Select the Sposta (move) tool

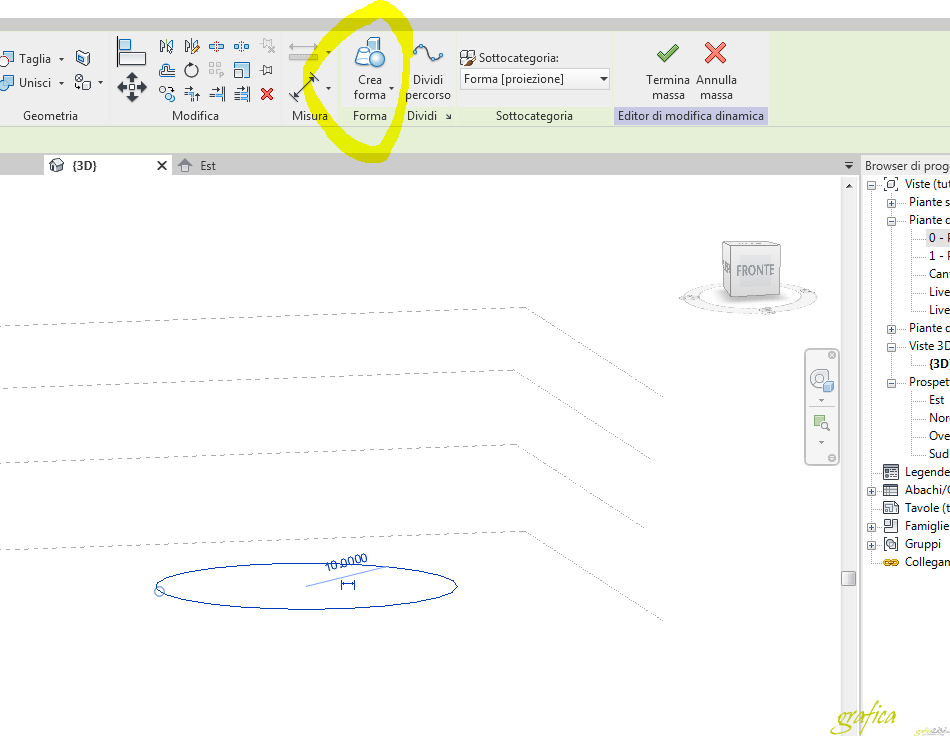click(x=132, y=87)
